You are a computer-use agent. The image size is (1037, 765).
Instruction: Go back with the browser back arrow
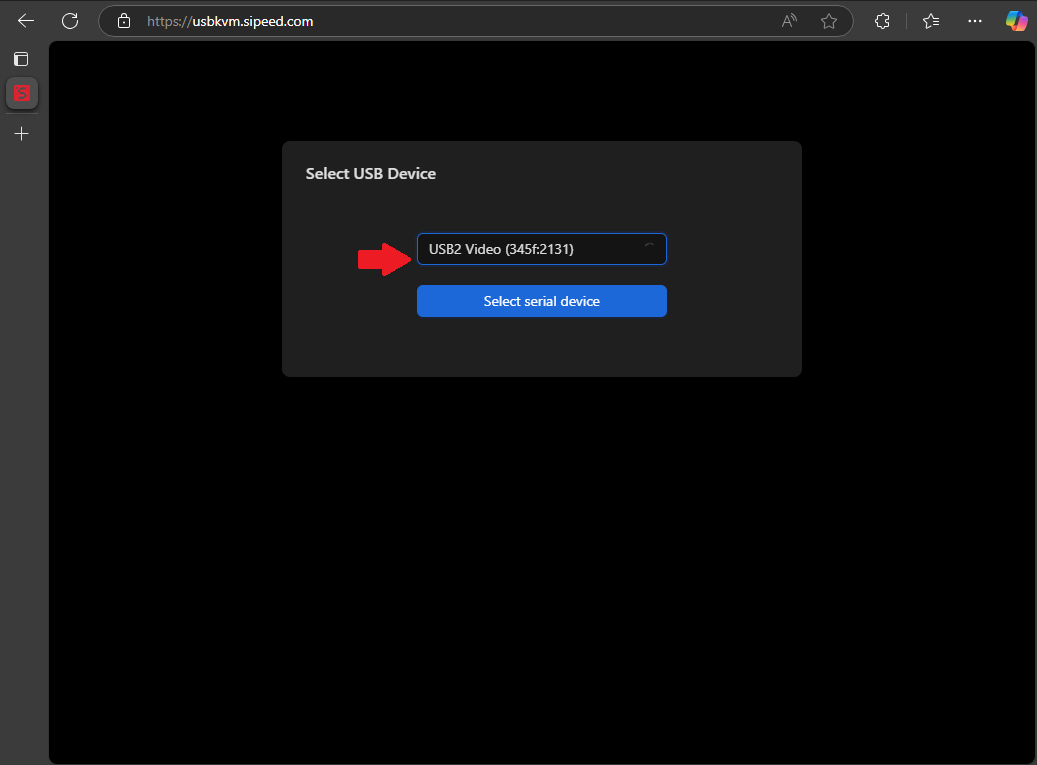click(26, 21)
